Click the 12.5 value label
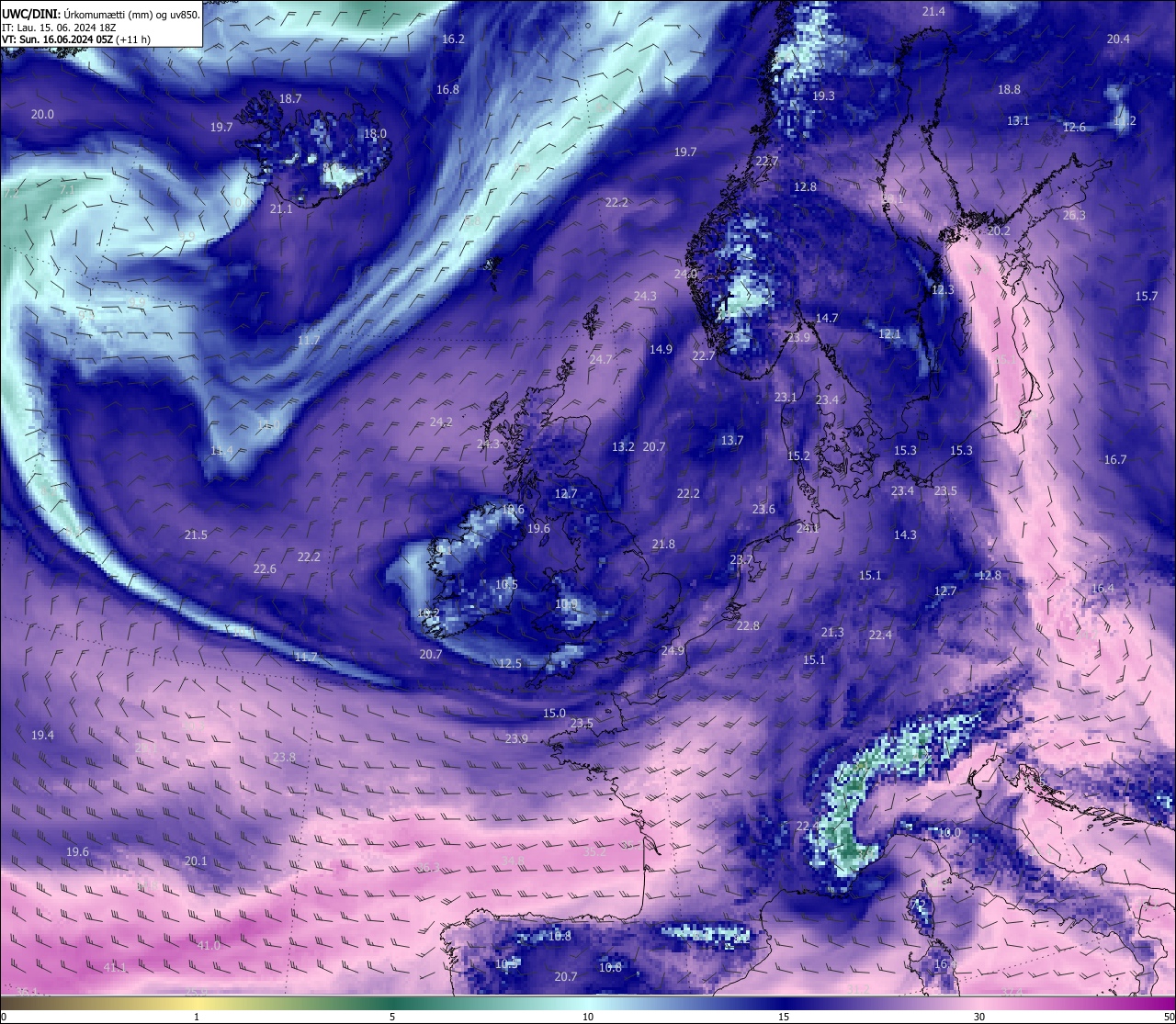 (x=510, y=664)
